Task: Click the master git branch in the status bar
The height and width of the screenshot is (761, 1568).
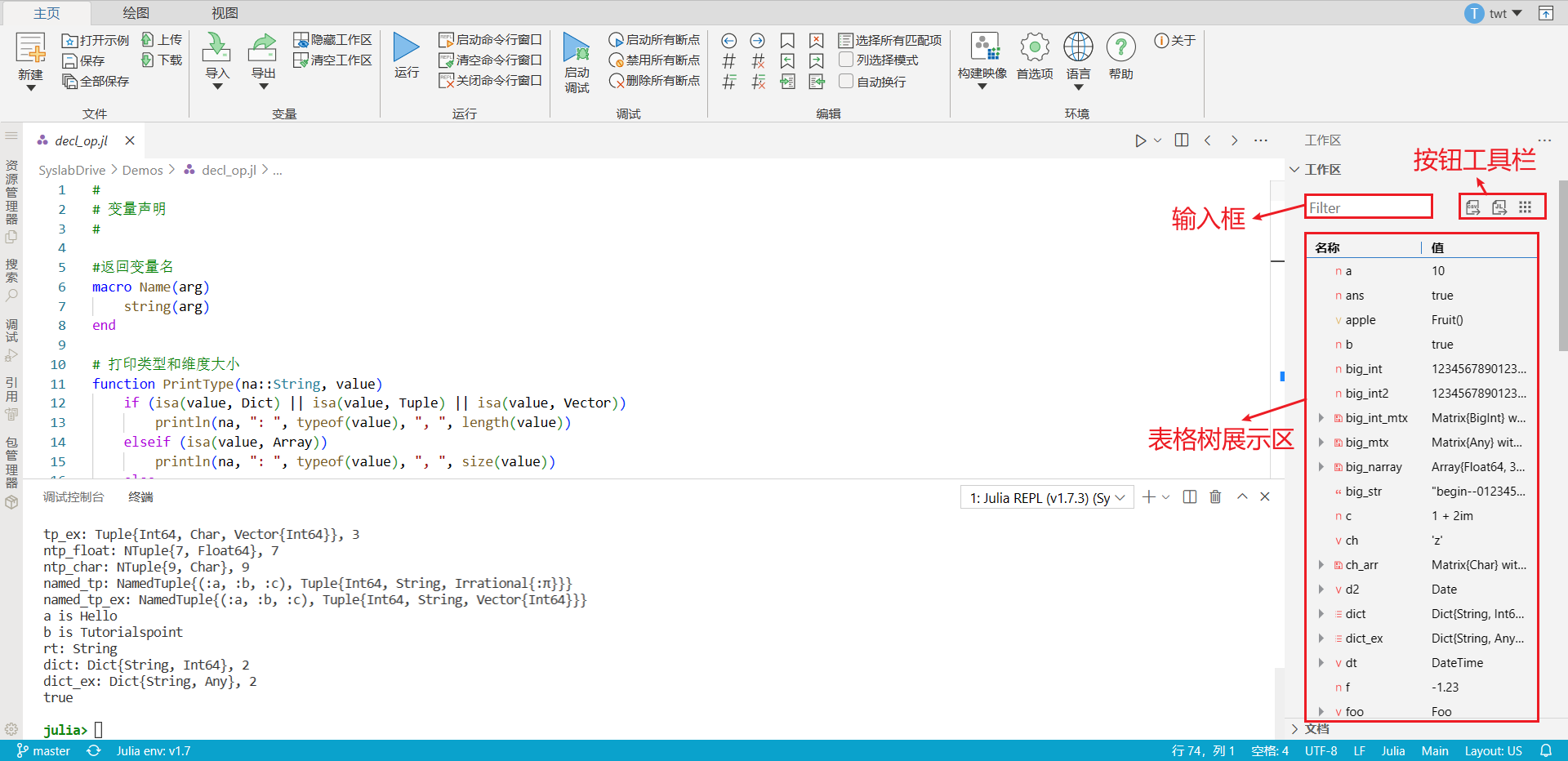Action: pos(43,750)
